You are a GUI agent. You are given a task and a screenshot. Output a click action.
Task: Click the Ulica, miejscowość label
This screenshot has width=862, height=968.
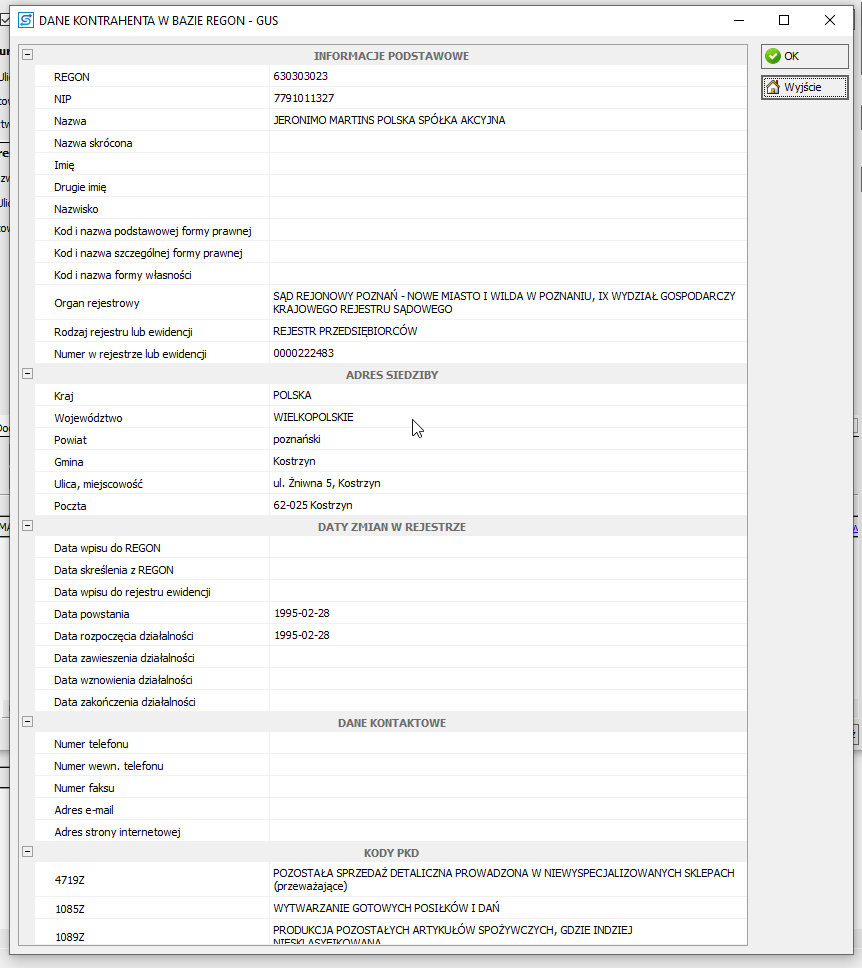pyautogui.click(x=98, y=484)
